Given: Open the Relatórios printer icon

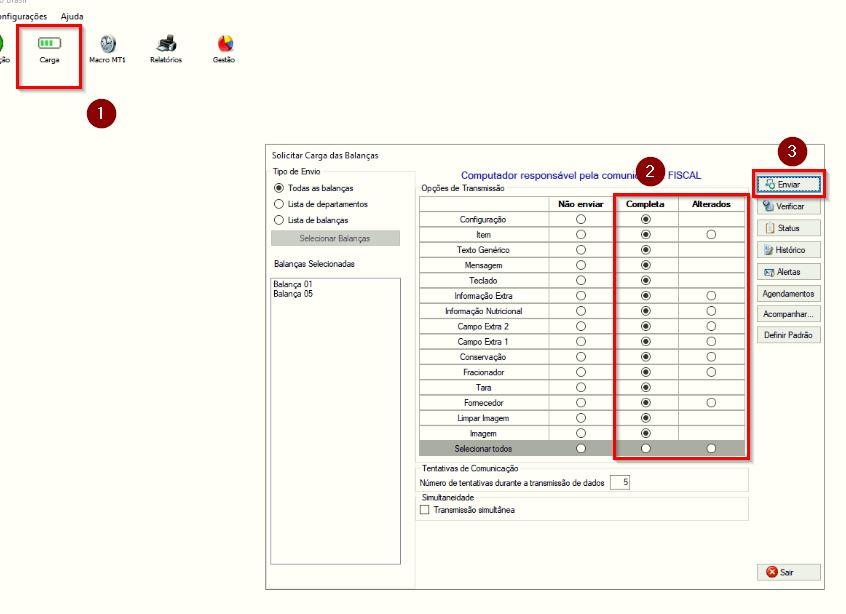Looking at the screenshot, I should point(166,50).
